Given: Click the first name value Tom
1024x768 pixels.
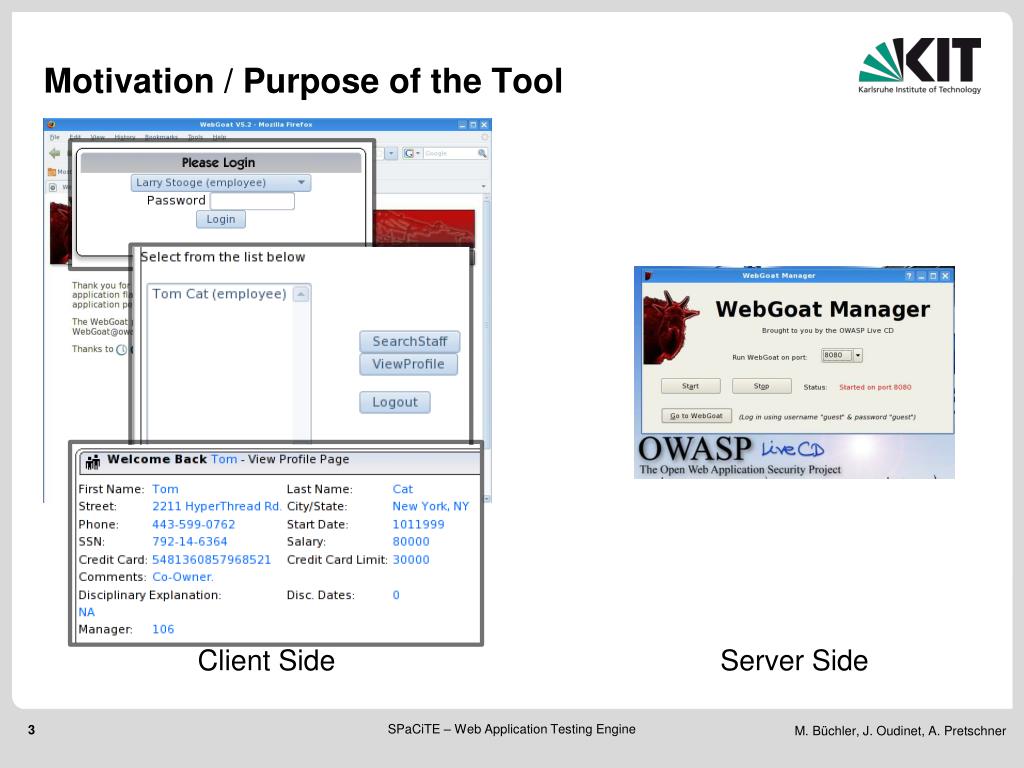Looking at the screenshot, I should click(x=165, y=489).
